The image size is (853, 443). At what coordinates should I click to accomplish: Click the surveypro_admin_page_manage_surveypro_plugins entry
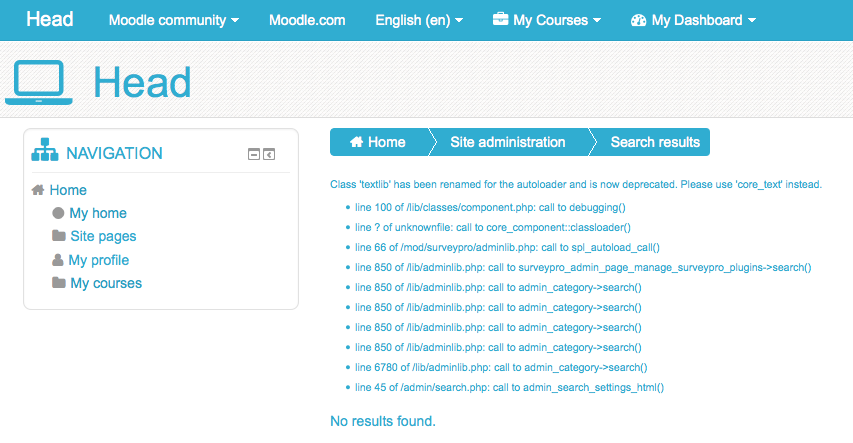tap(583, 267)
